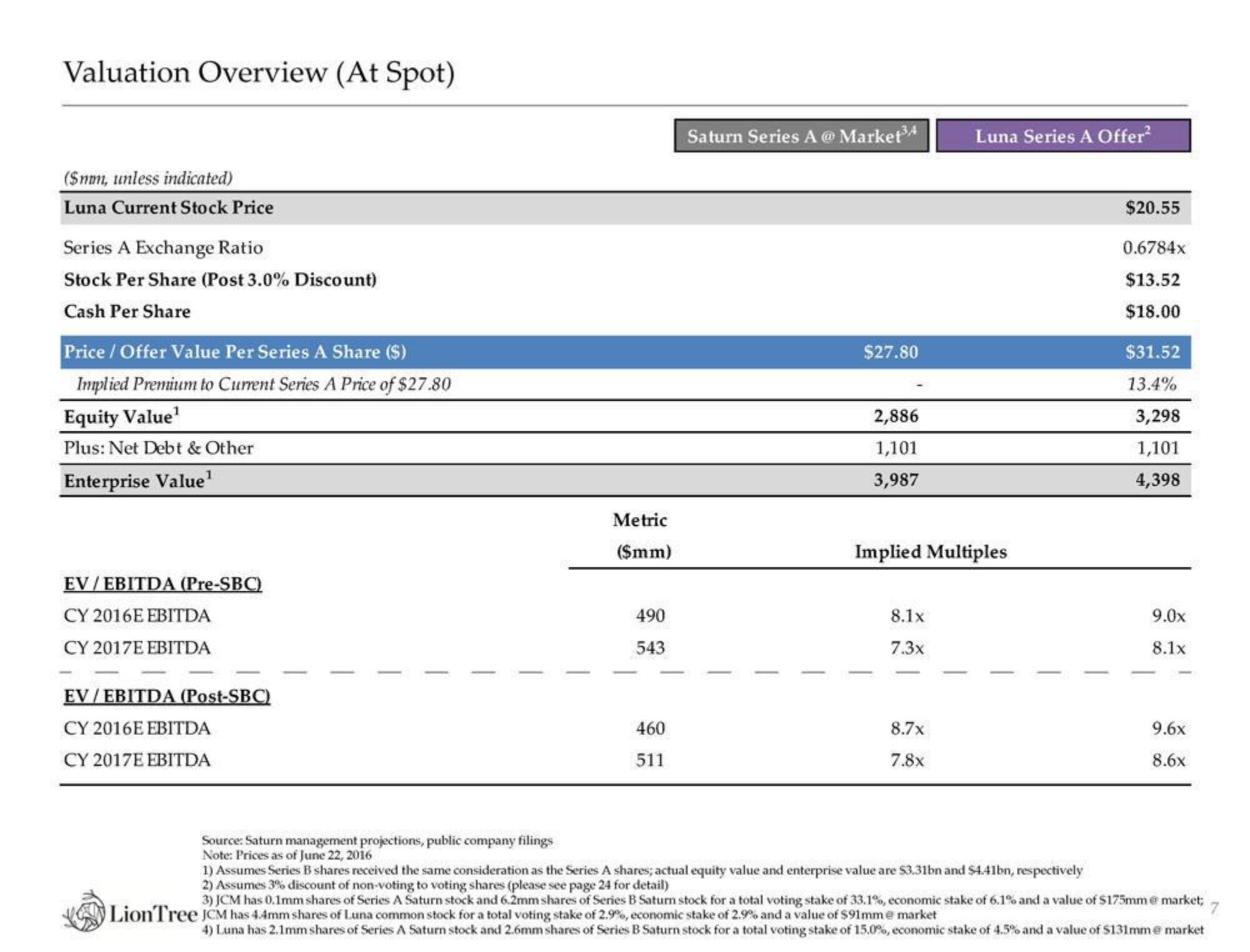Click footnote 4 about Luna's Saturn shares

(702, 929)
